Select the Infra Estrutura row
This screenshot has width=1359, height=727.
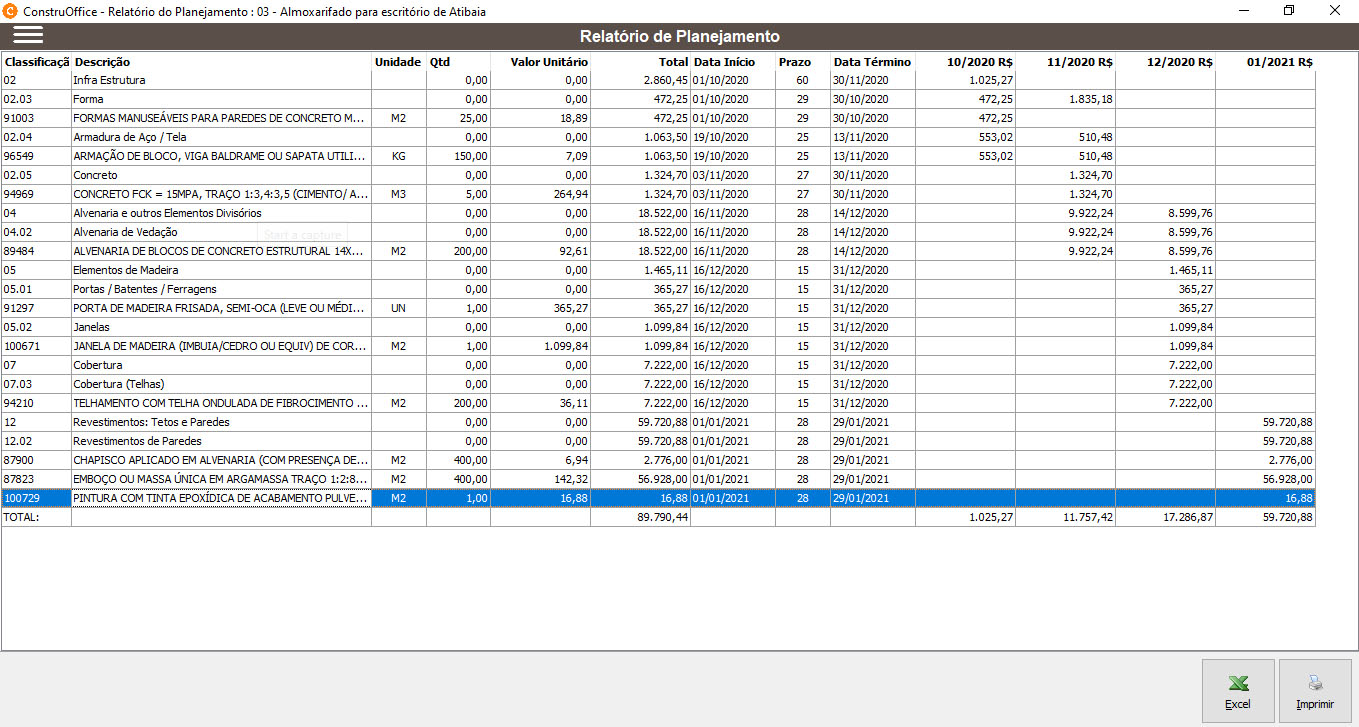click(658, 80)
